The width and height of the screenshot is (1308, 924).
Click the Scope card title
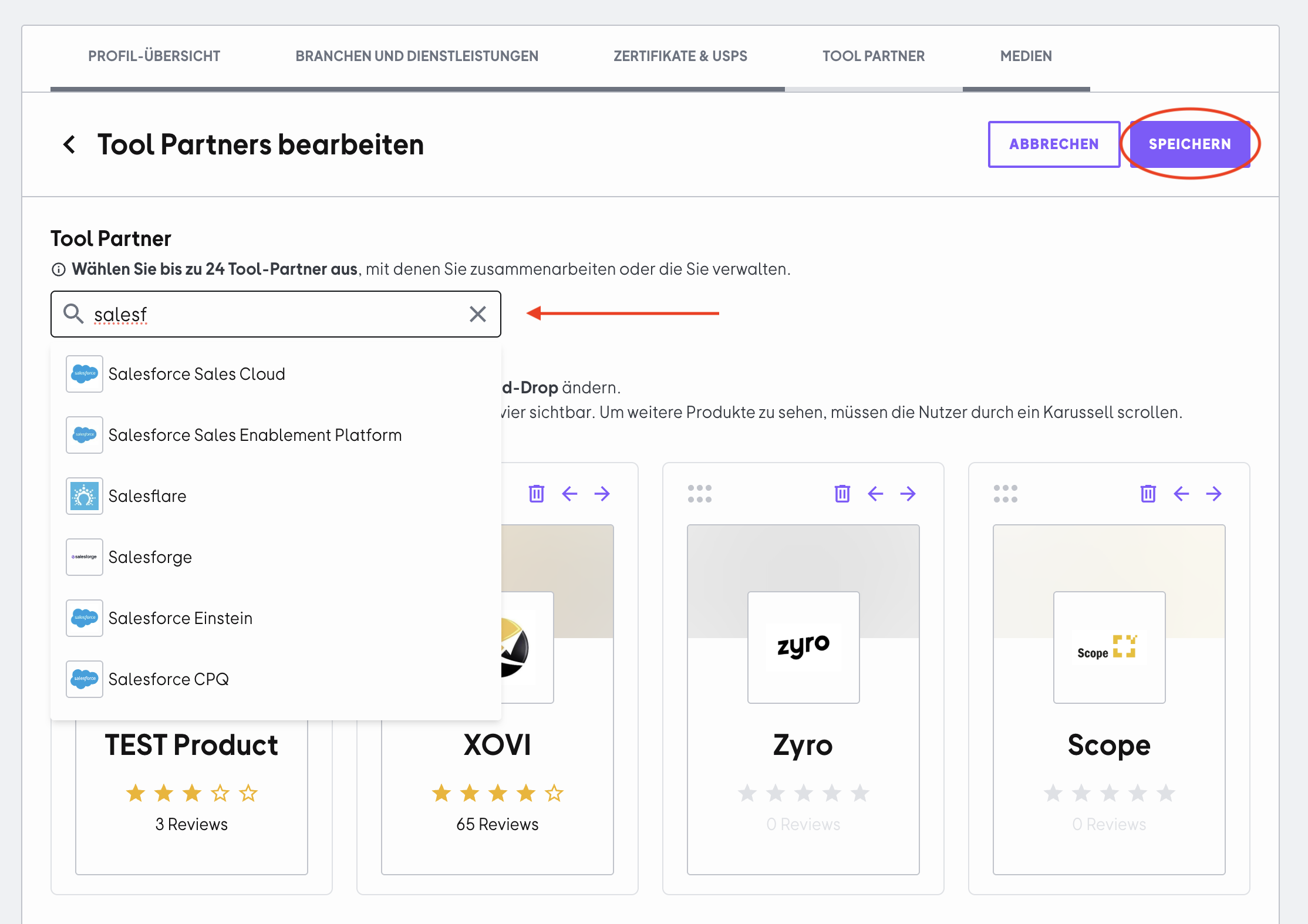1109,746
